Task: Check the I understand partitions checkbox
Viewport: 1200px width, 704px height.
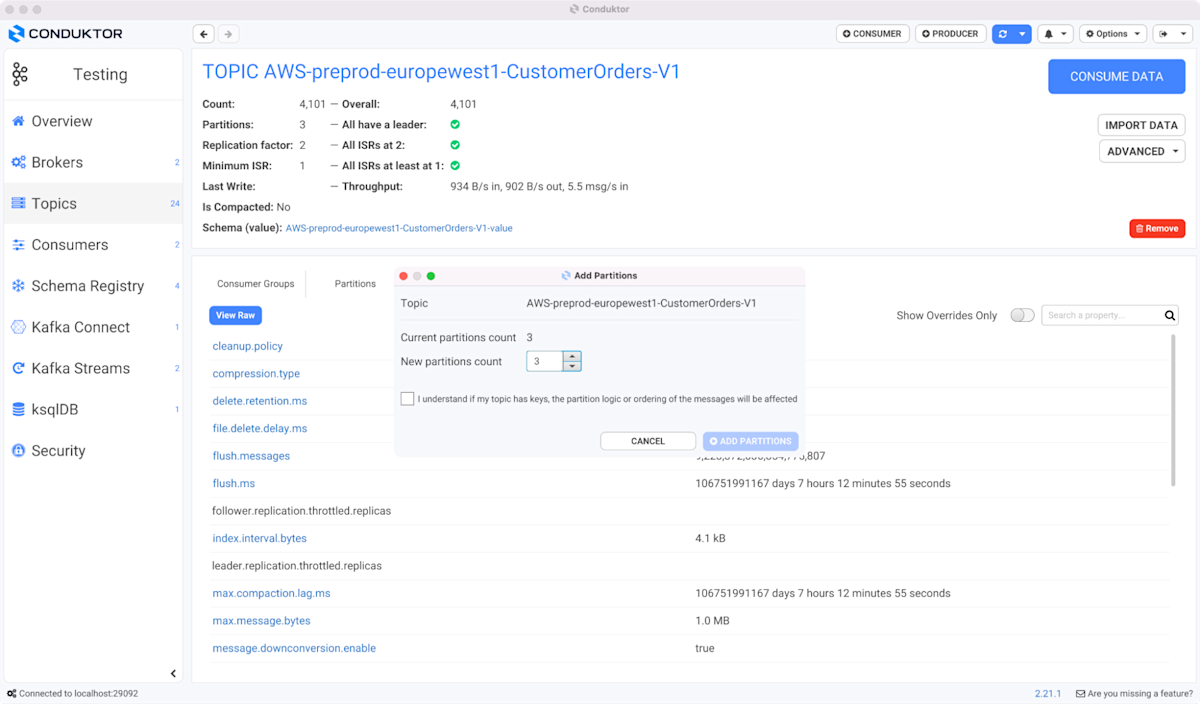Action: coord(407,399)
